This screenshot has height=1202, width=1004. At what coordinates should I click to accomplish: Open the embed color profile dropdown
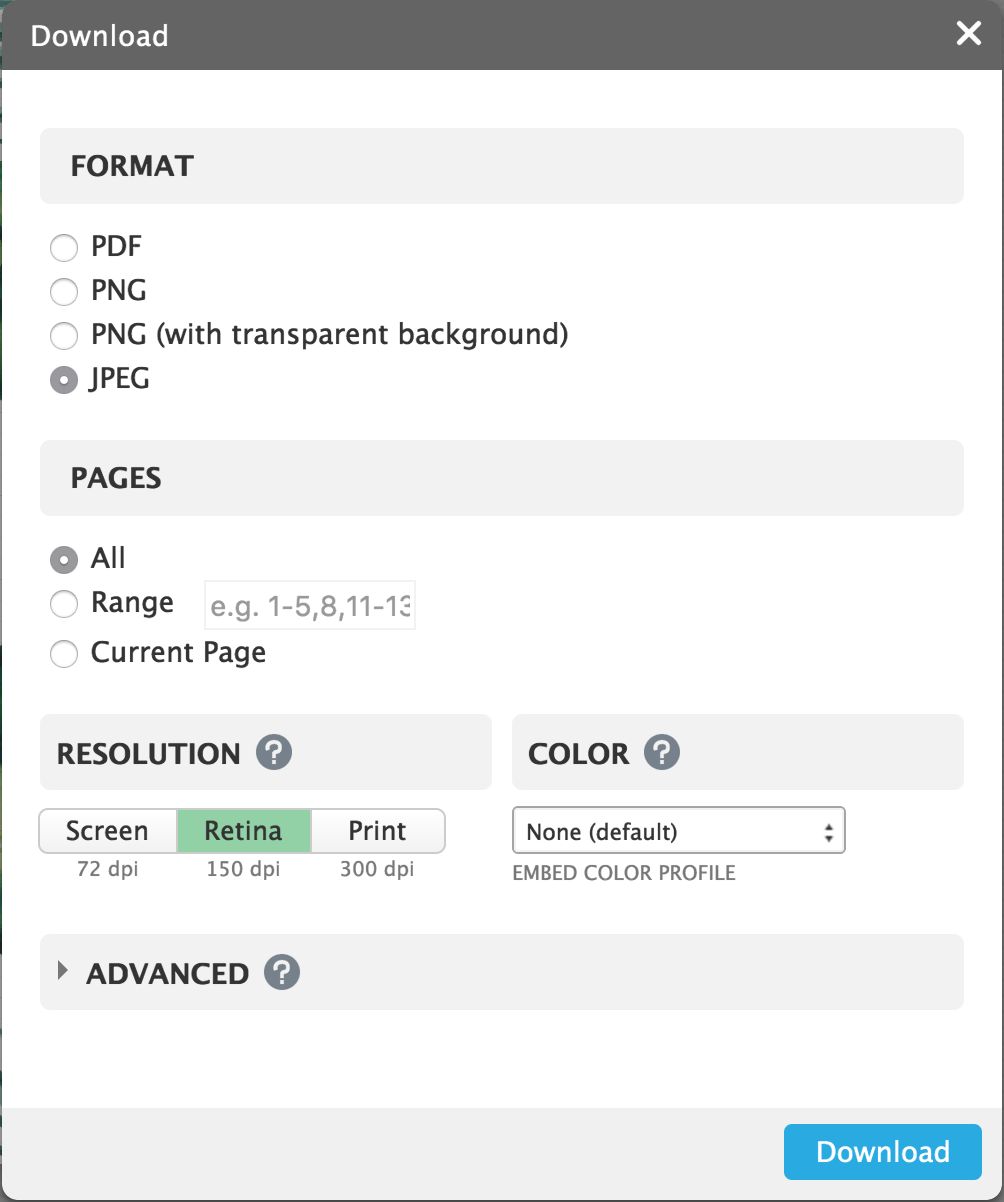pyautogui.click(x=679, y=831)
